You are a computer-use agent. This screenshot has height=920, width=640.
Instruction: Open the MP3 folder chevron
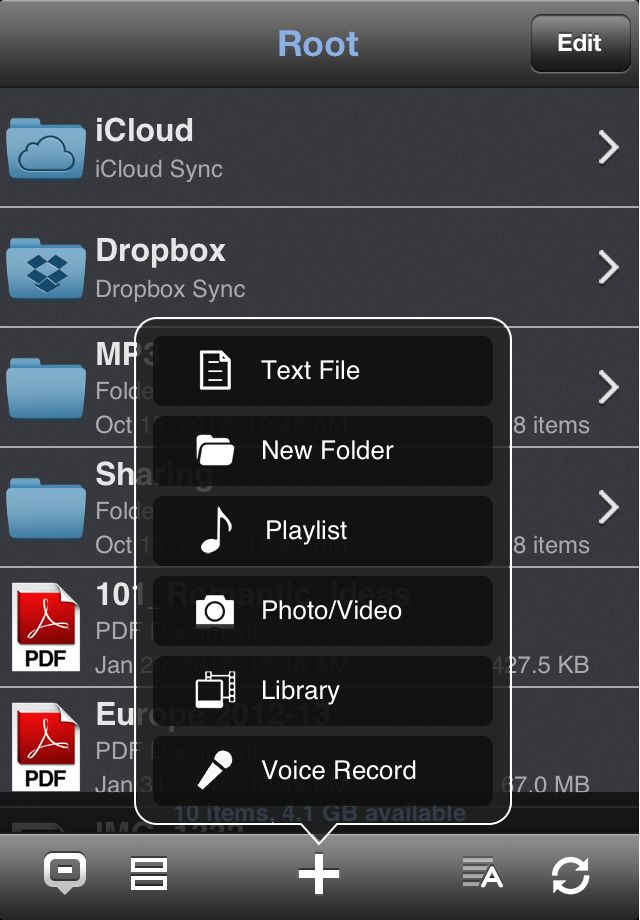coord(609,387)
